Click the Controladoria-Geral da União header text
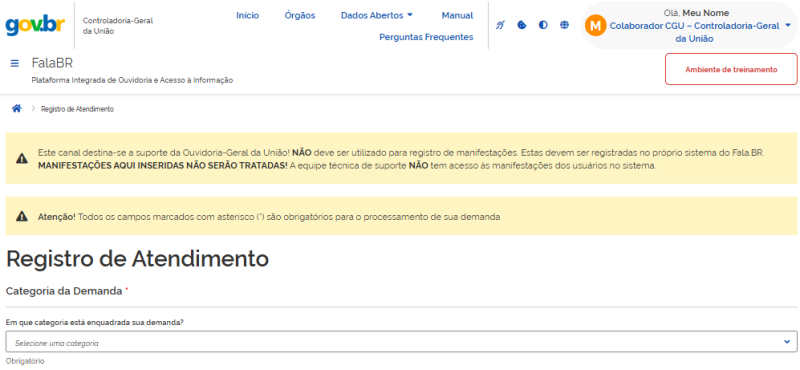 tap(118, 26)
